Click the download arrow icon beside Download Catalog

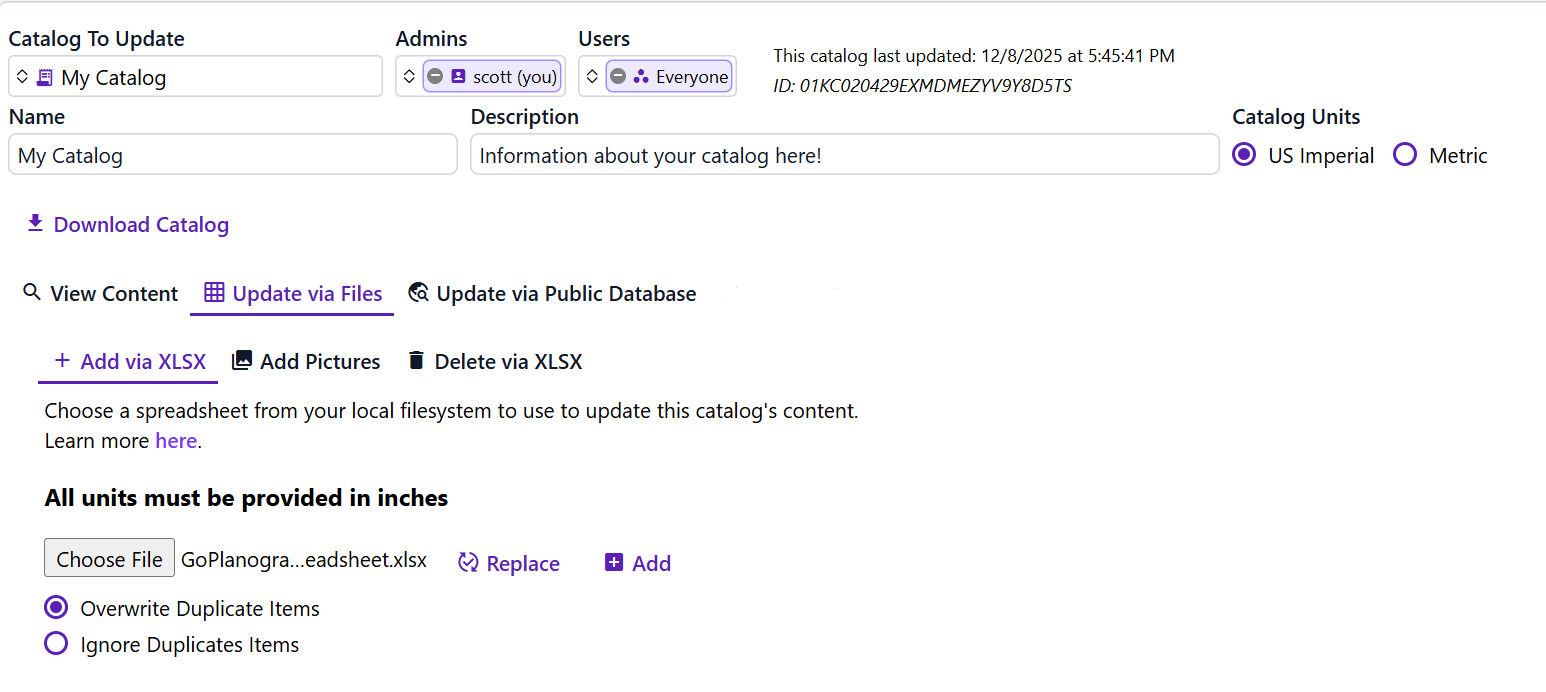point(35,224)
